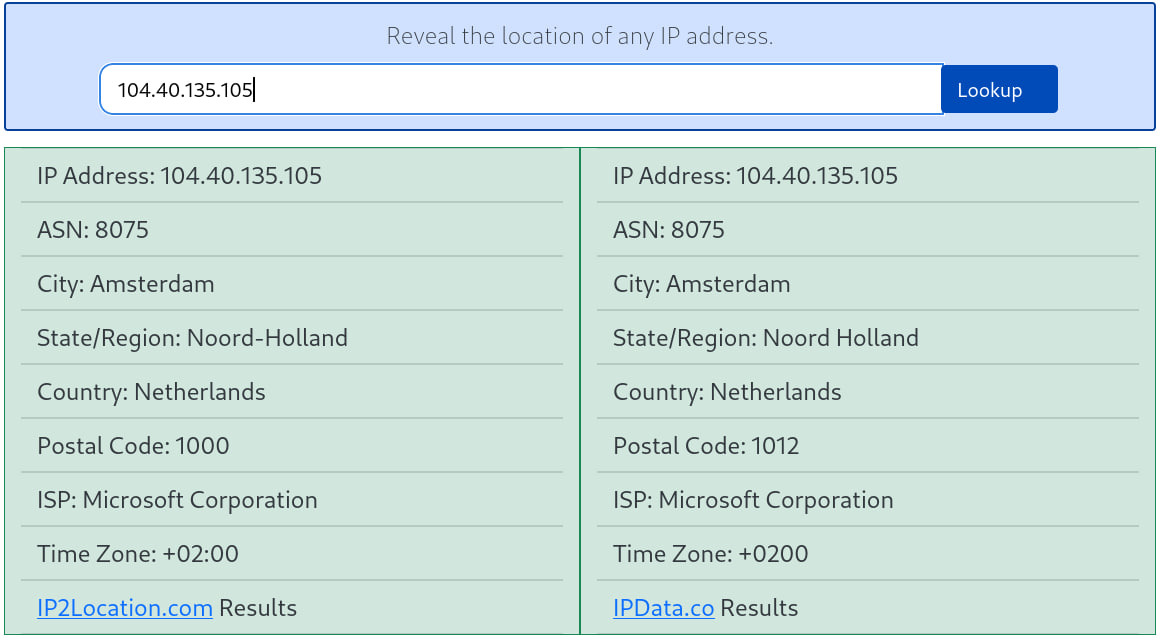The image size is (1164, 642).
Task: Click the Postal Code 1000 row
Action: click(133, 446)
